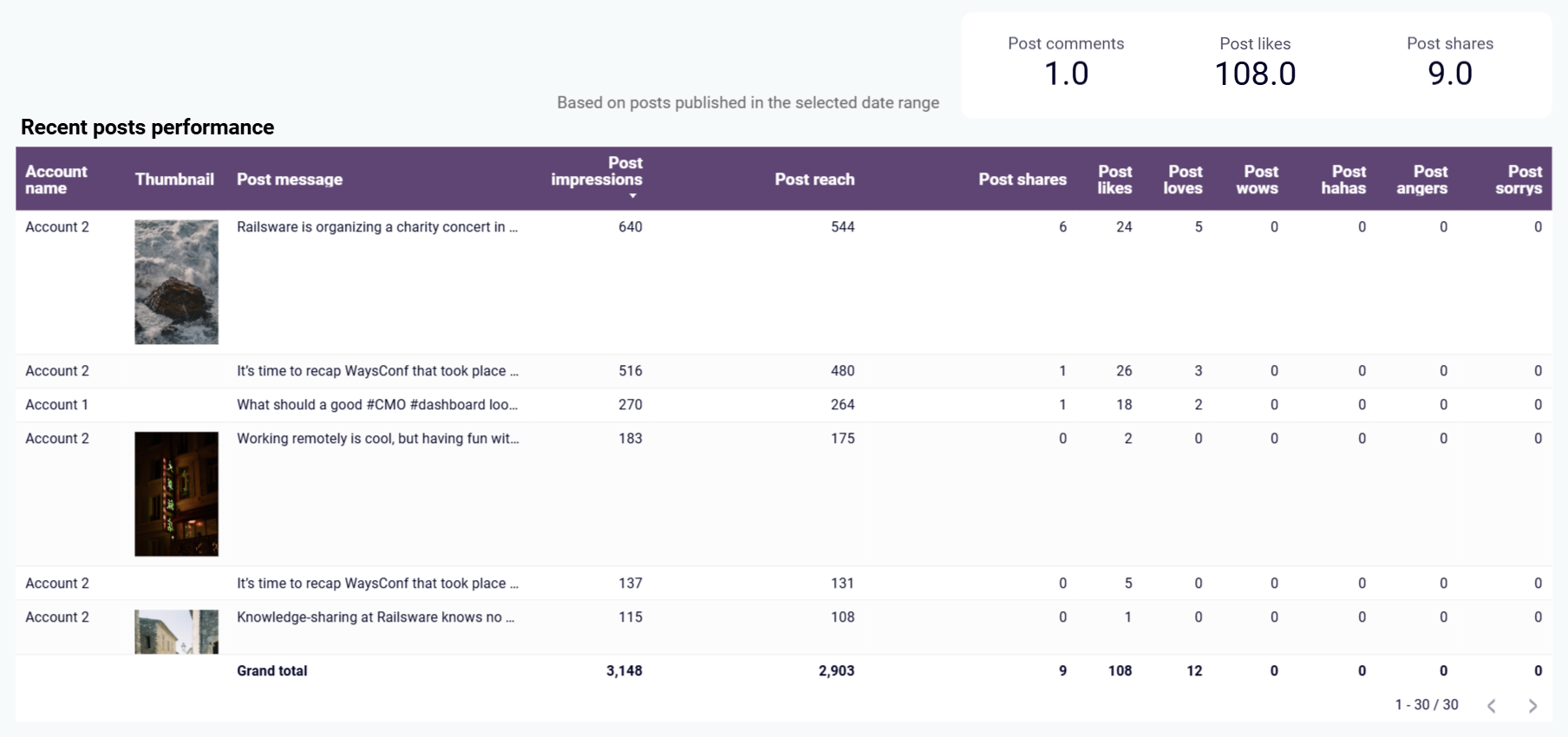Sort by the Post reach column header

pos(813,179)
